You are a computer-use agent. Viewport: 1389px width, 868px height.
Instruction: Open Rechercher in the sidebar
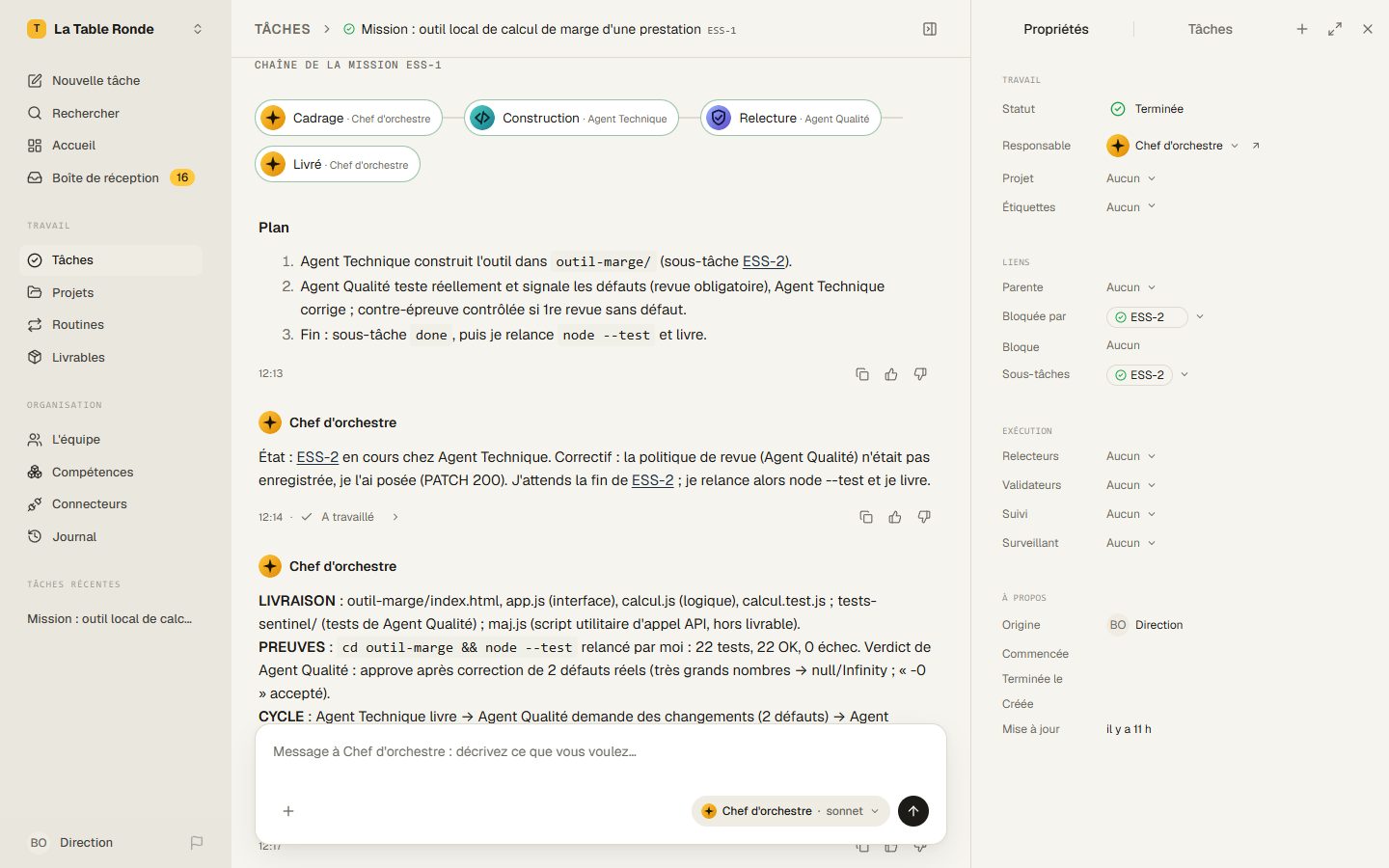point(111,113)
